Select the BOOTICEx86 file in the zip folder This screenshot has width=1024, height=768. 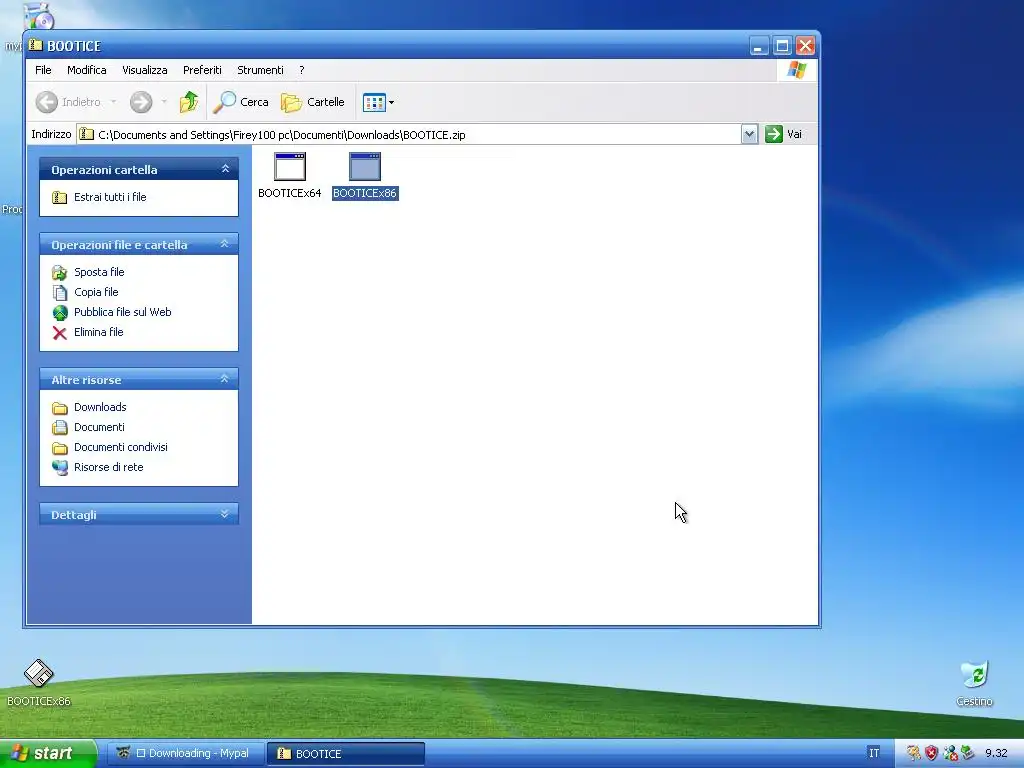[365, 175]
